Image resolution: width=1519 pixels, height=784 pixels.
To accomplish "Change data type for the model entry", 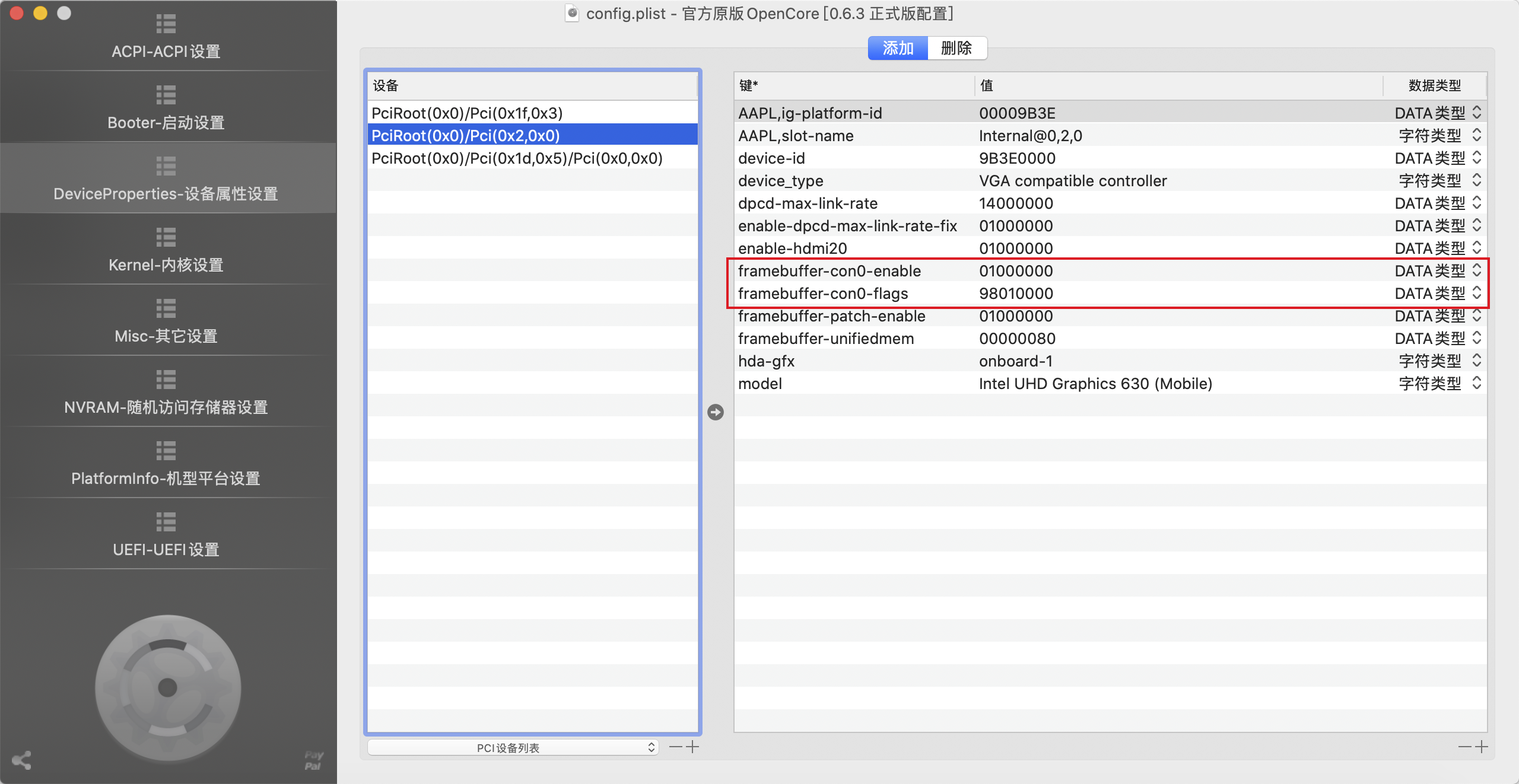I will [1476, 383].
